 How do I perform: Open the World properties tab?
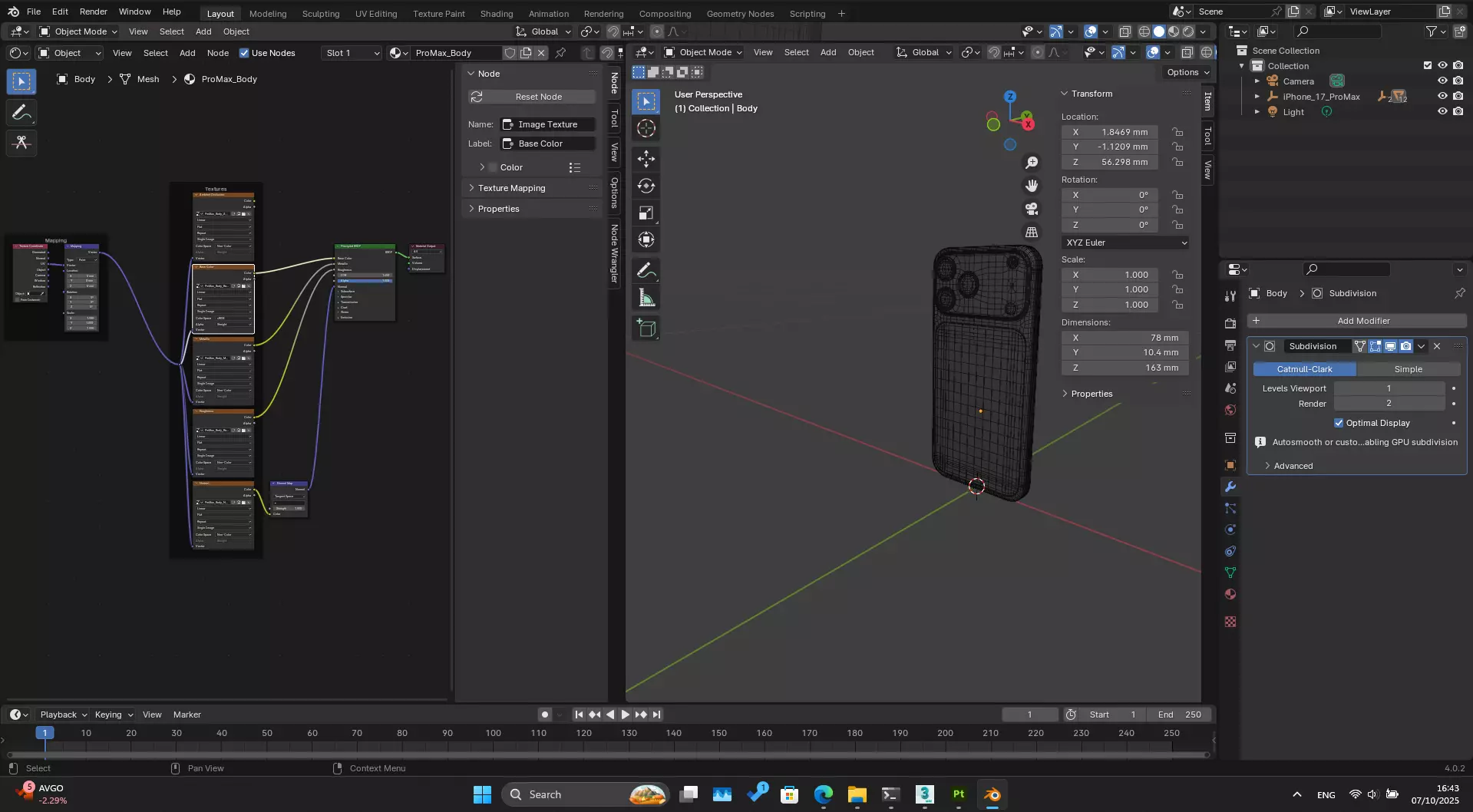tap(1230, 409)
